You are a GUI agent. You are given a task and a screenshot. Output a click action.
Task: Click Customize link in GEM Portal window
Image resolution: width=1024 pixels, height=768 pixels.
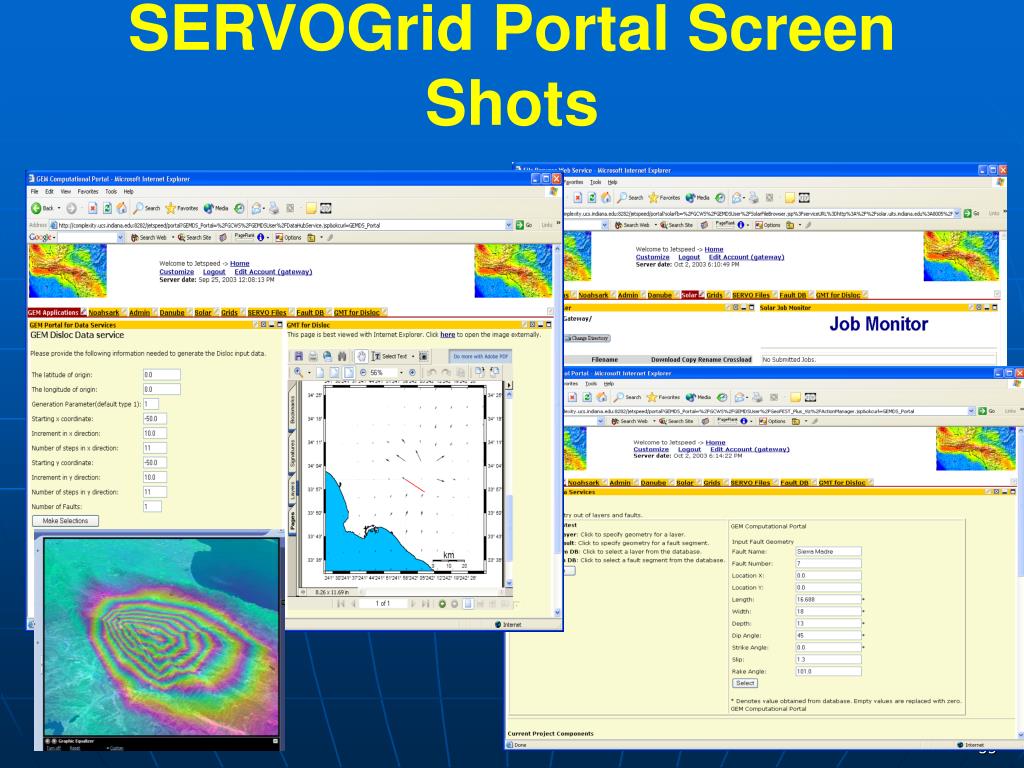(x=176, y=272)
